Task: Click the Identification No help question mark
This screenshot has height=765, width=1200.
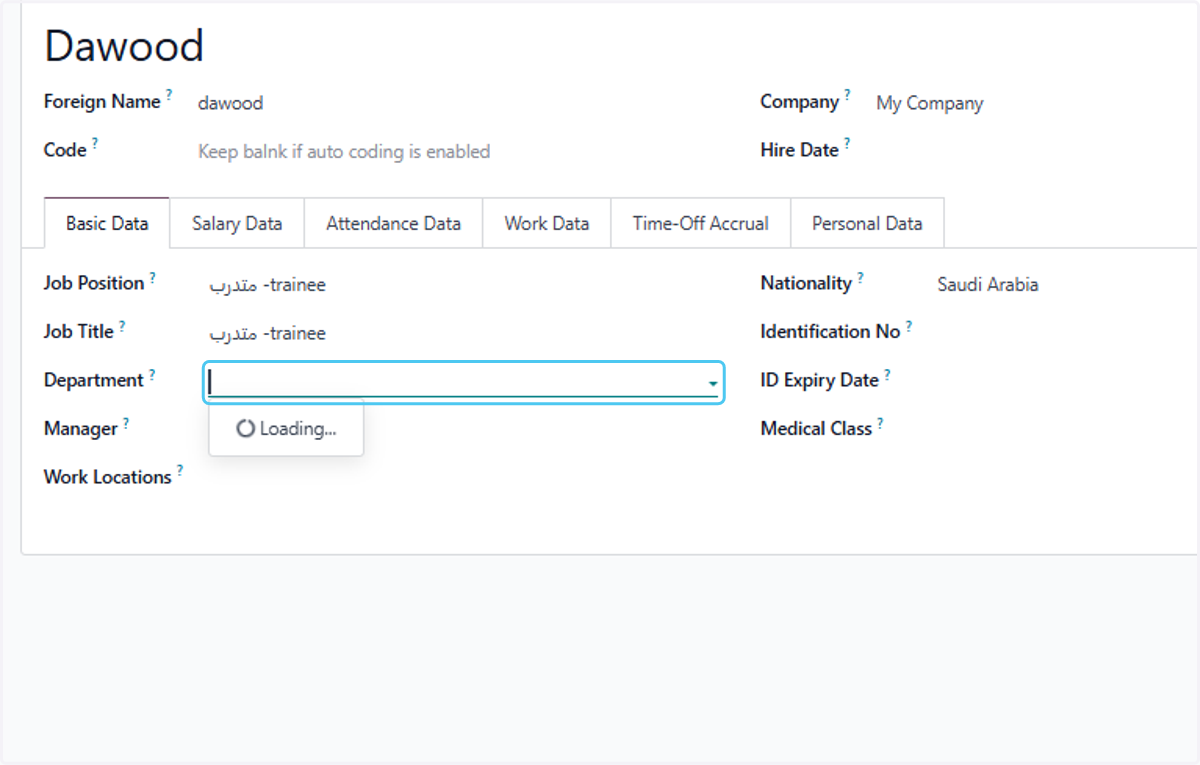Action: (909, 325)
